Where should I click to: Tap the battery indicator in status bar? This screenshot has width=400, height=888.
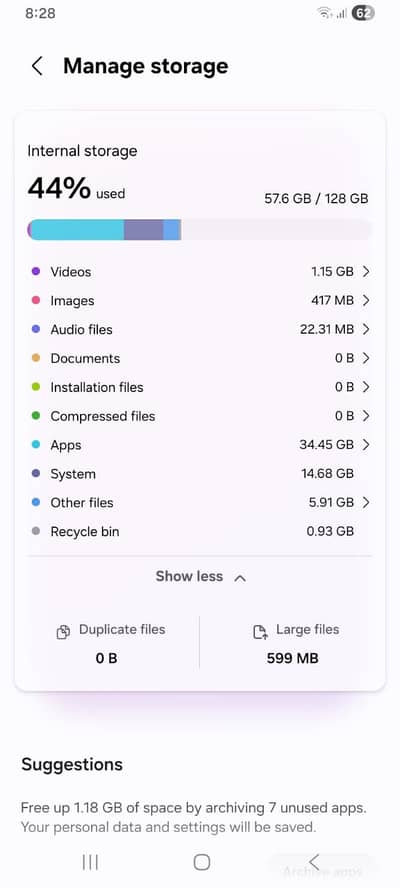pos(363,14)
